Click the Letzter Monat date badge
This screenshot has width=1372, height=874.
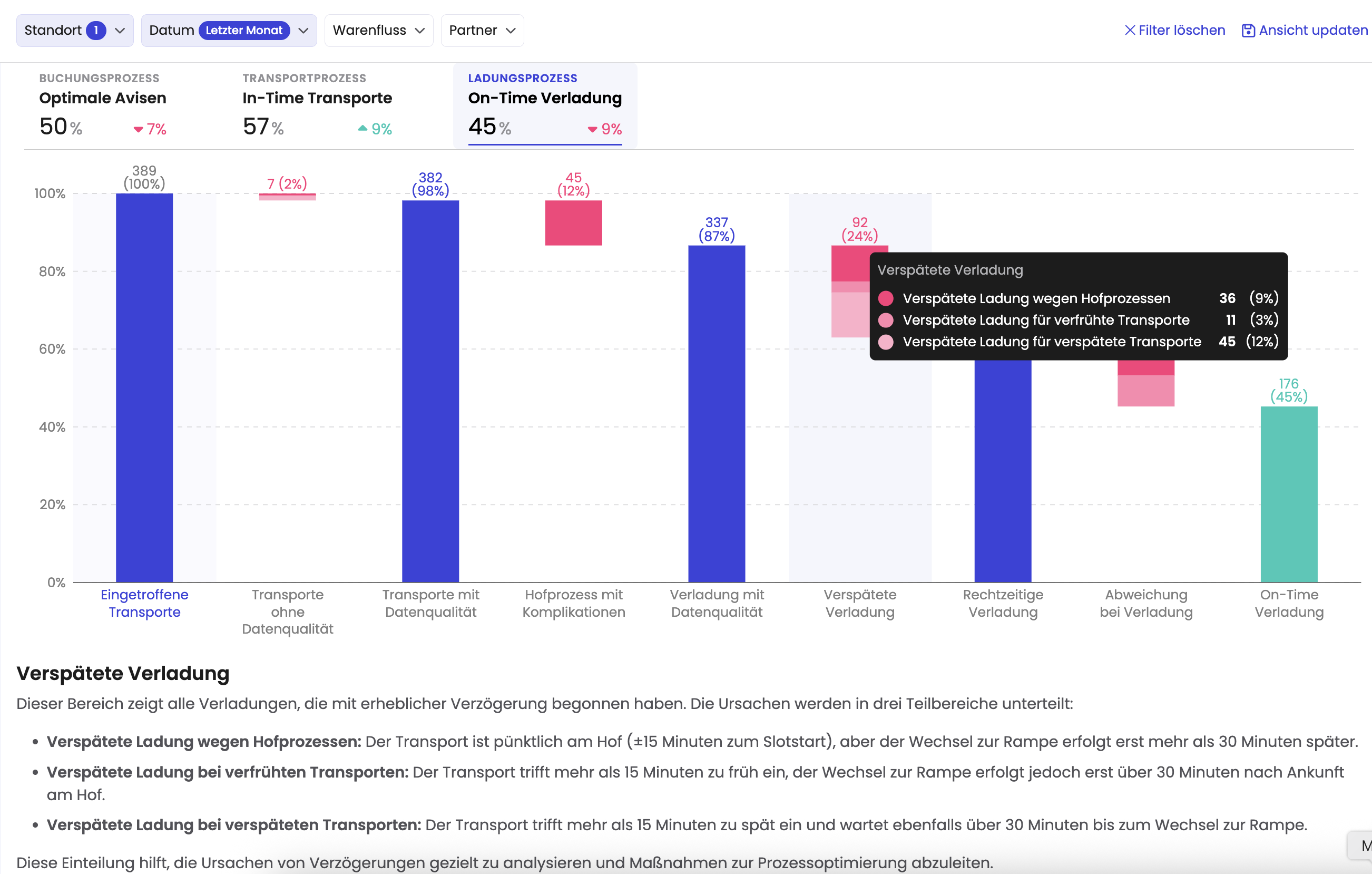point(244,30)
